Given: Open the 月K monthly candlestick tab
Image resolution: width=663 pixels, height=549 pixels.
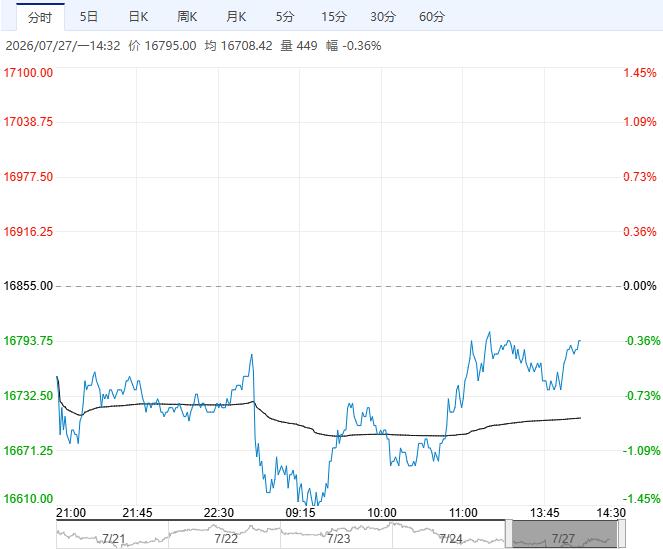Looking at the screenshot, I should coord(236,16).
